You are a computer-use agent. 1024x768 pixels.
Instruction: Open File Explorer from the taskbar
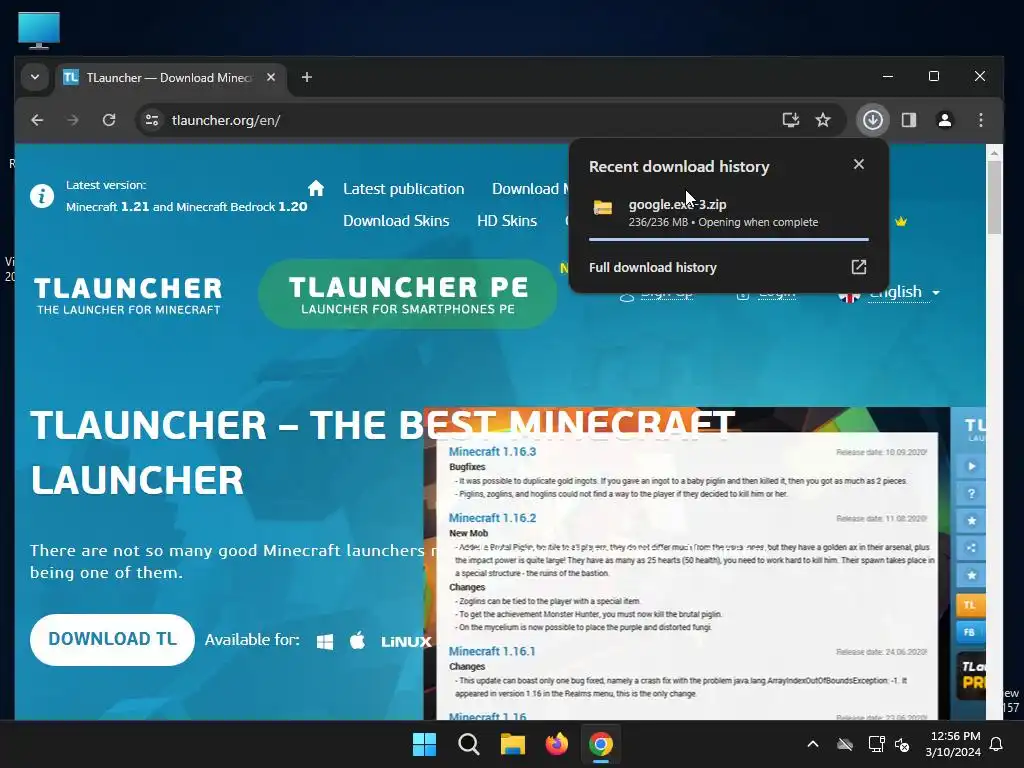[x=513, y=744]
